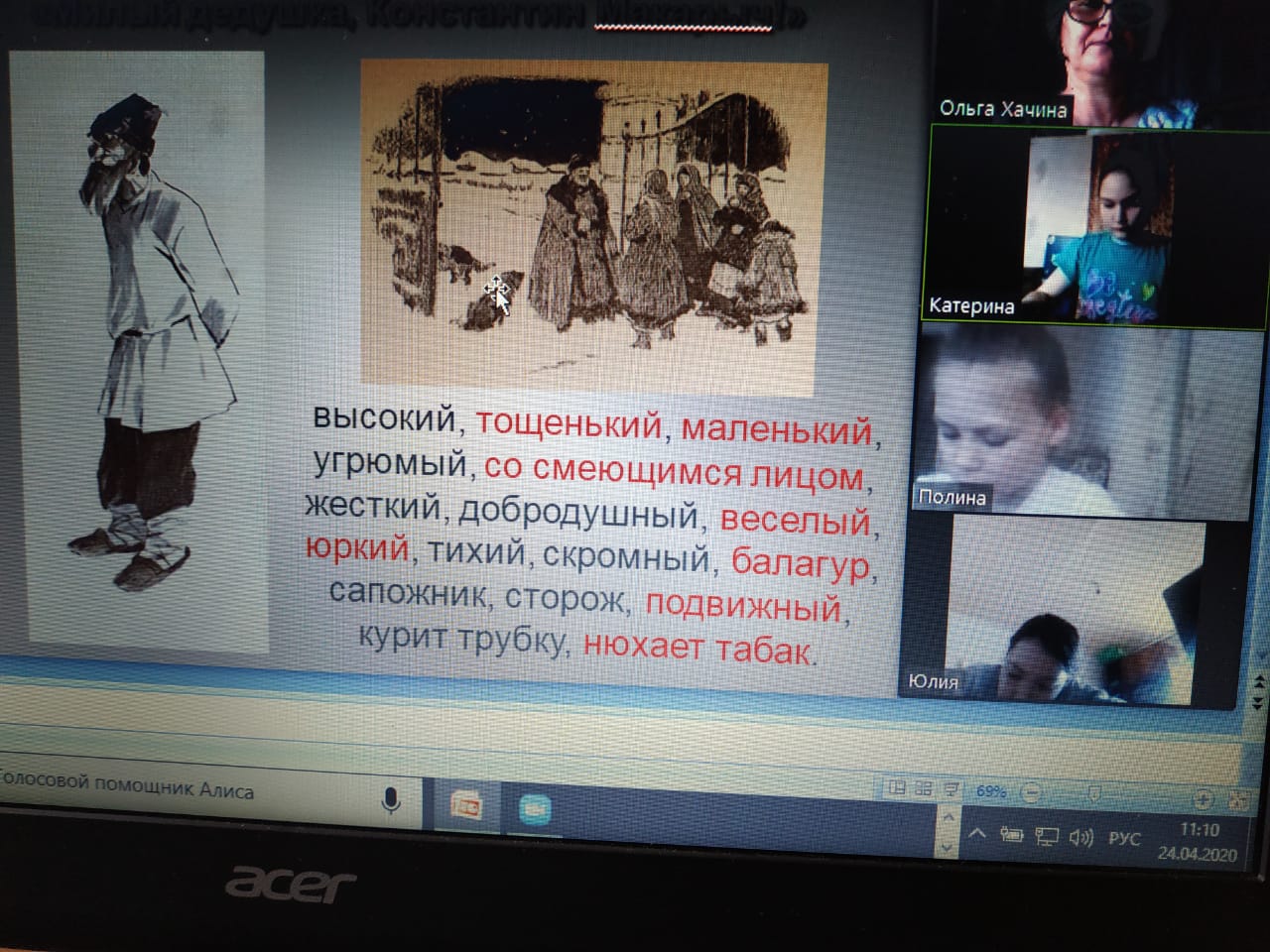Switch to Normal view in status bar
The width and height of the screenshot is (1270, 952).
pos(897,788)
